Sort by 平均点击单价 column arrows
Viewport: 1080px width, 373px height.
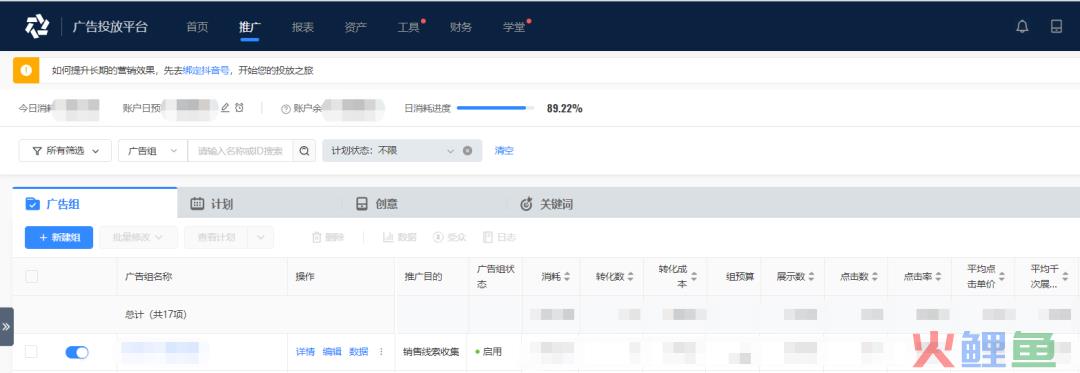click(1002, 277)
